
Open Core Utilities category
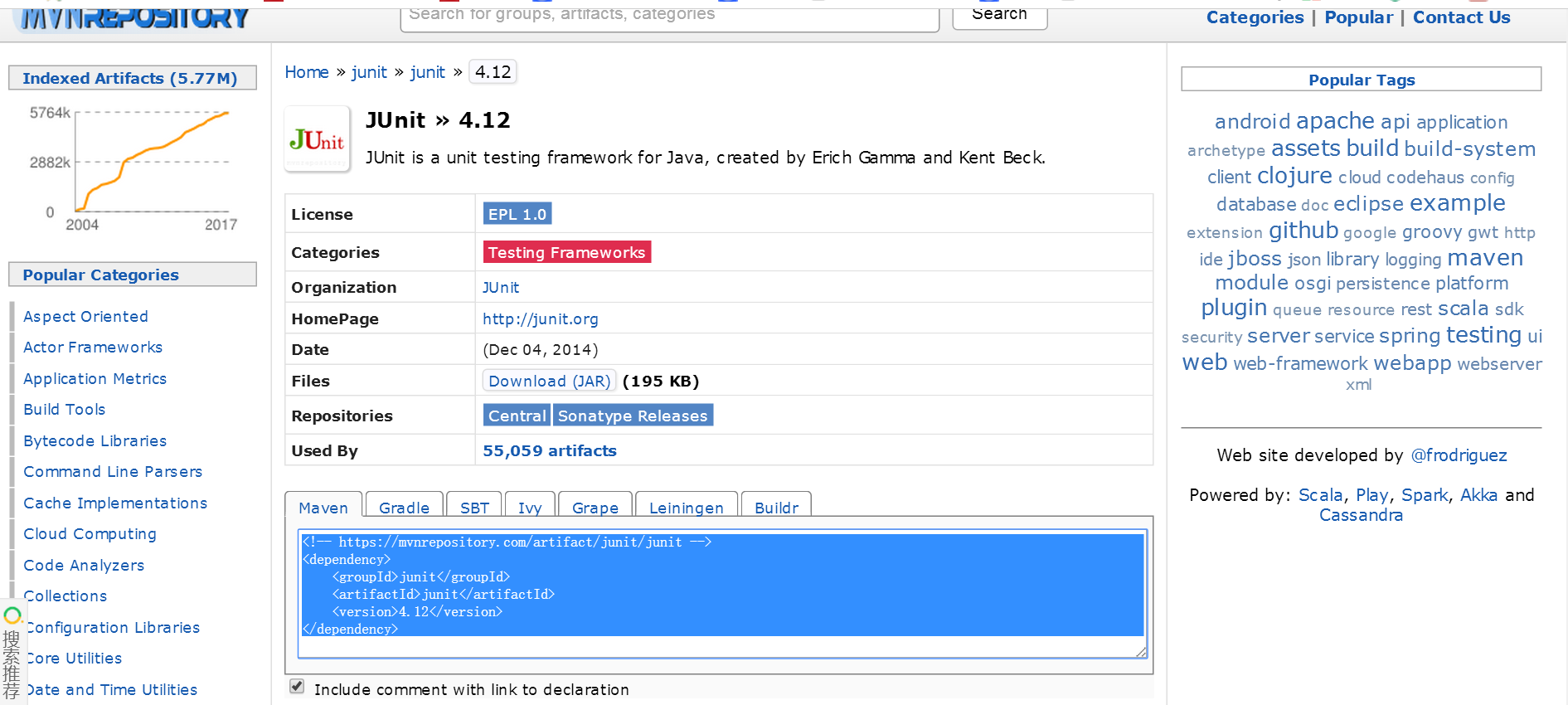[x=73, y=659]
